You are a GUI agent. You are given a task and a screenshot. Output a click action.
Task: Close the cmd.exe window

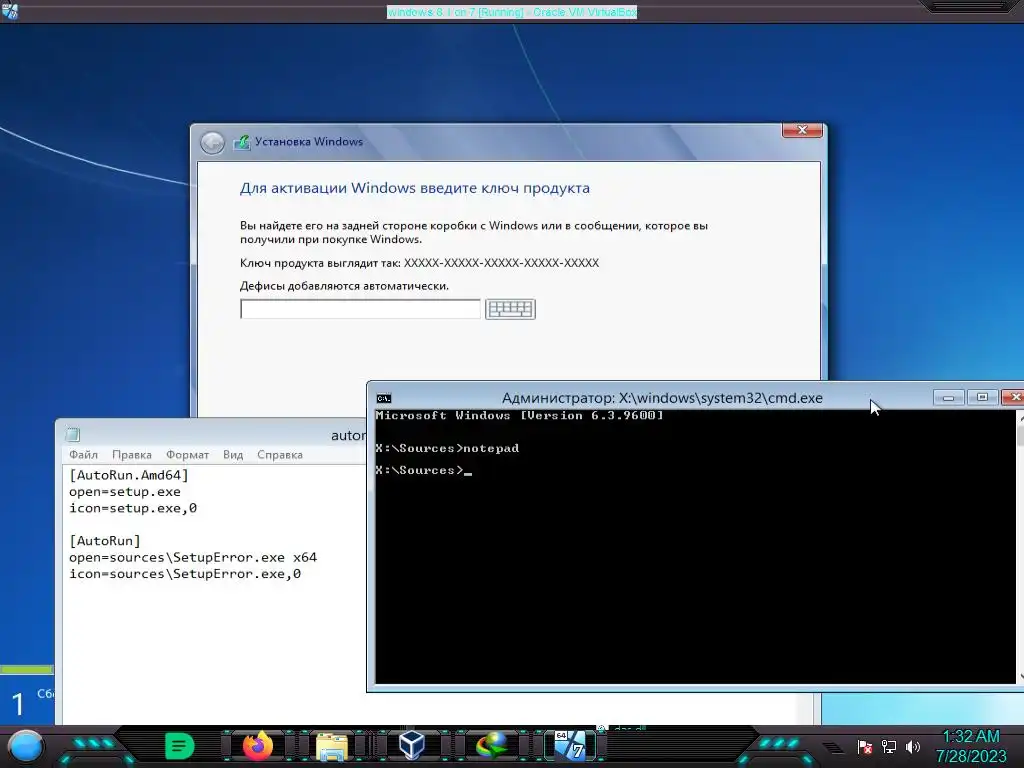(1013, 397)
